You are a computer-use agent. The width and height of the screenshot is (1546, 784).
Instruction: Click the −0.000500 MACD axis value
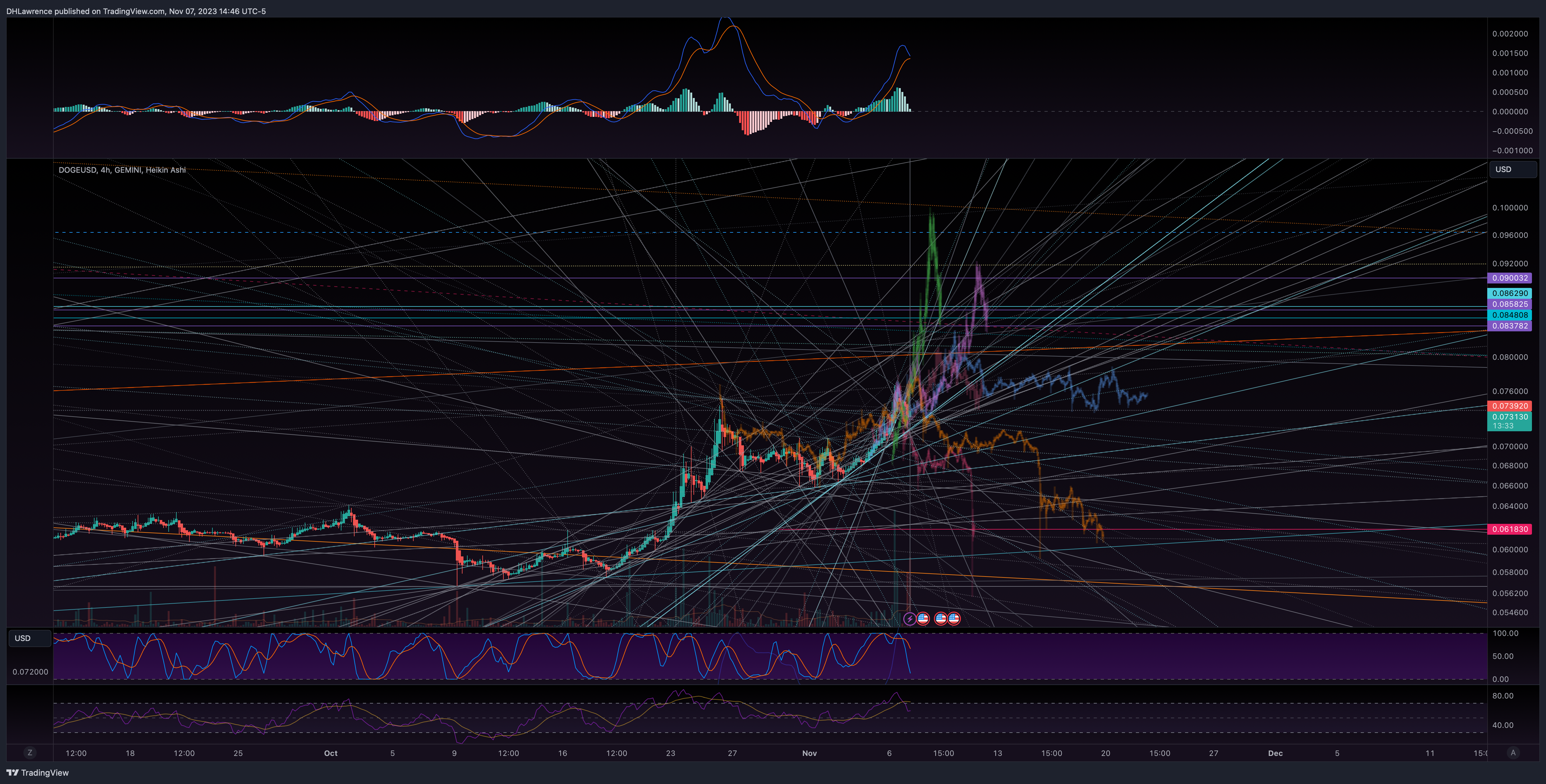click(1512, 132)
